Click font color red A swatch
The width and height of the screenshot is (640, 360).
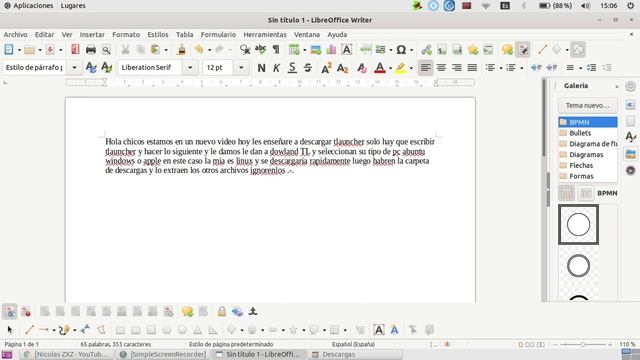[380, 68]
